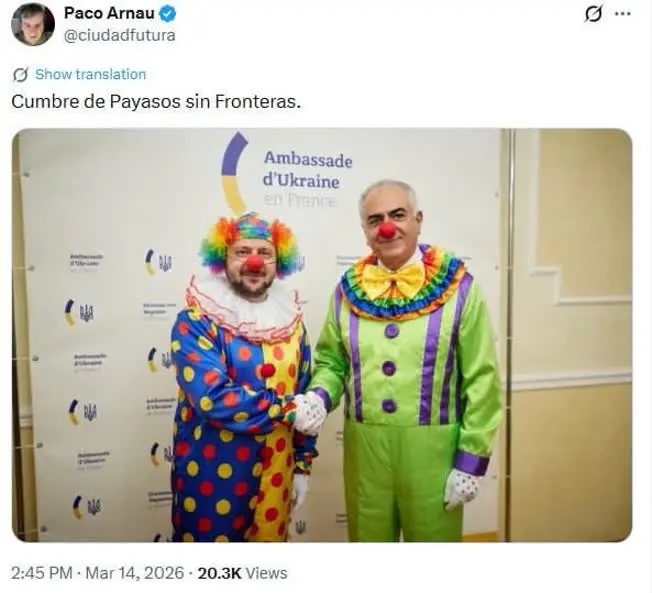Image resolution: width=652 pixels, height=593 pixels.
Task: Click the translate icon beside Show translation
Action: (20, 75)
